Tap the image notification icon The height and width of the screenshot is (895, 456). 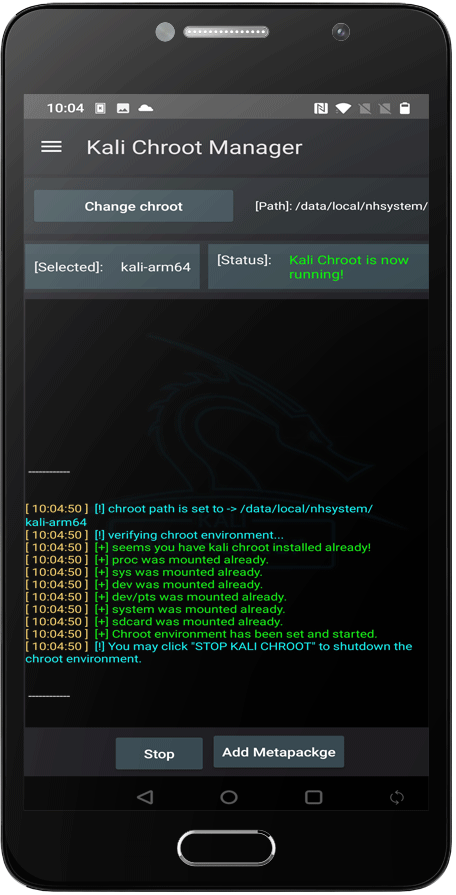pos(123,108)
